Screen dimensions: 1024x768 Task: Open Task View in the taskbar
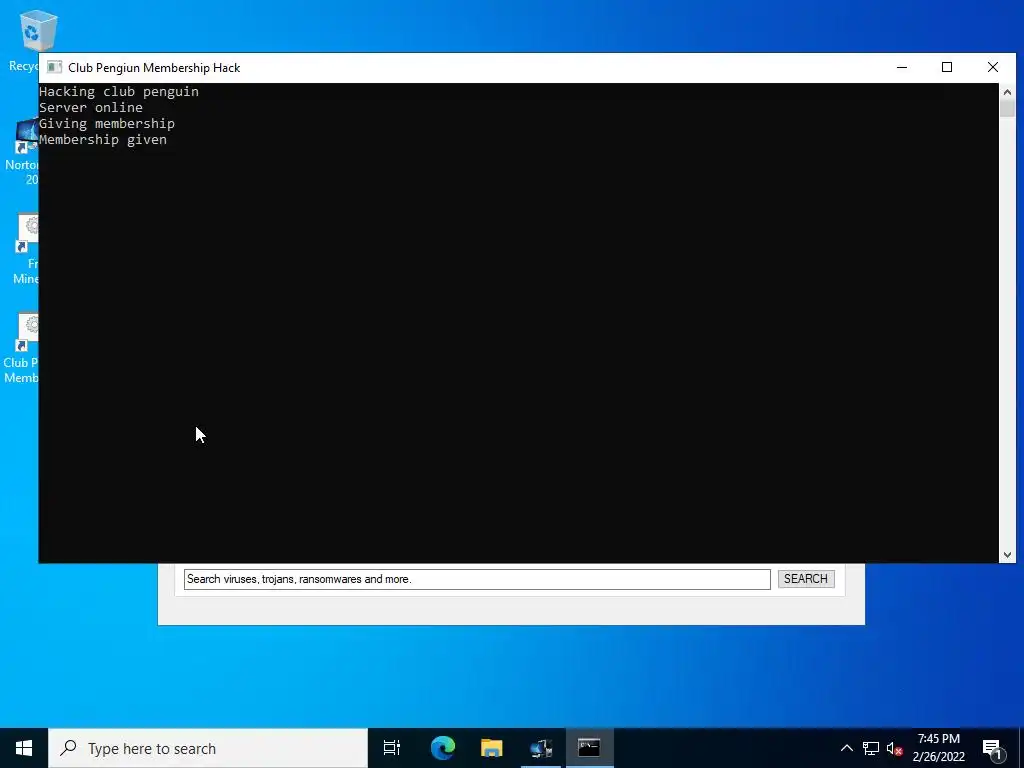392,748
